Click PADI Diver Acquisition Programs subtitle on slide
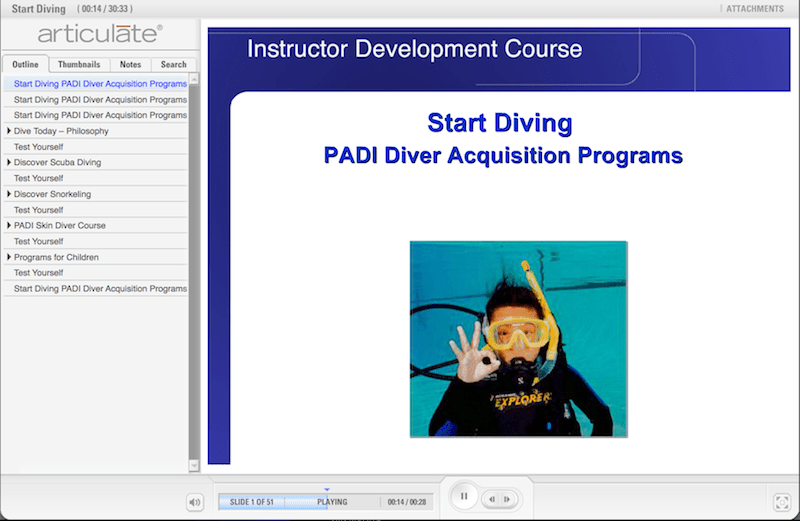800x521 pixels. [x=503, y=156]
